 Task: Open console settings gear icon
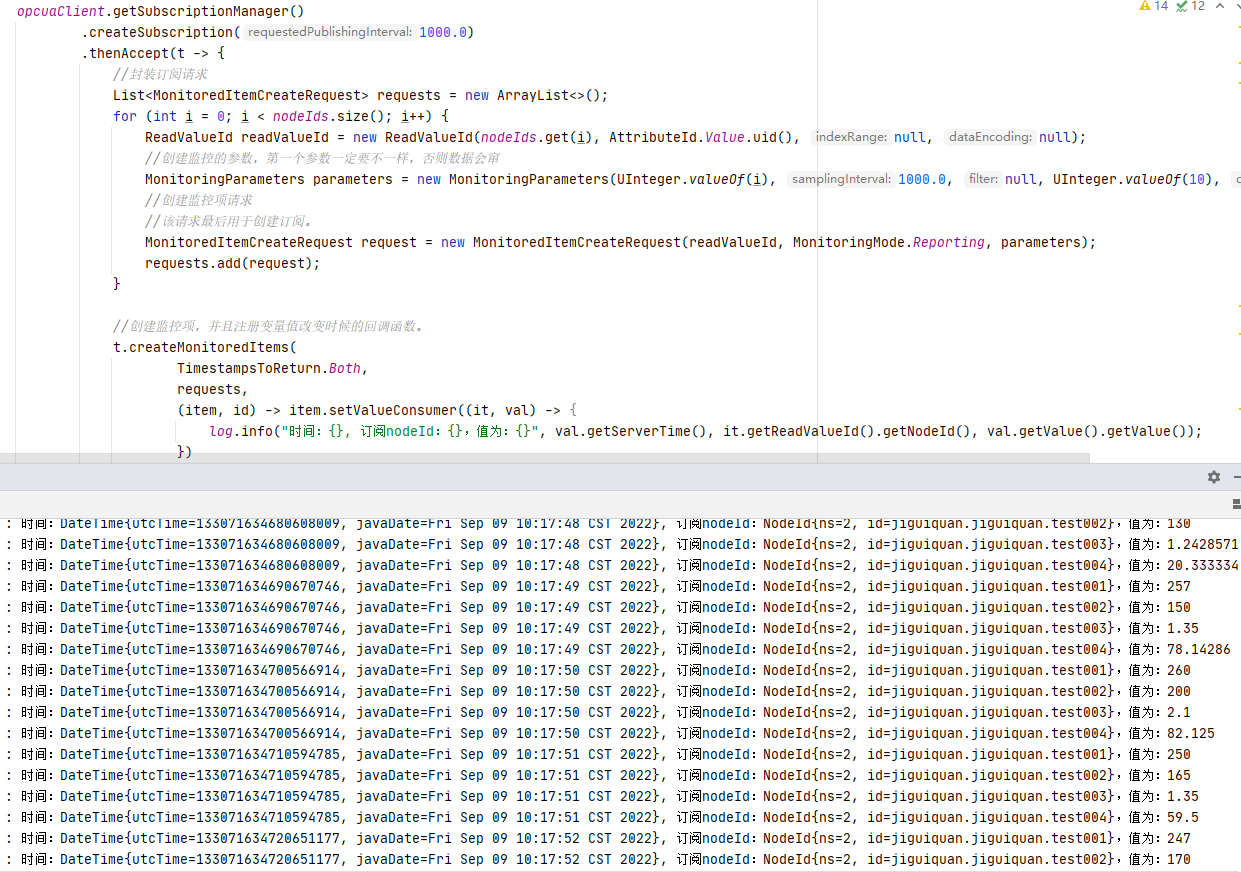pyautogui.click(x=1214, y=477)
